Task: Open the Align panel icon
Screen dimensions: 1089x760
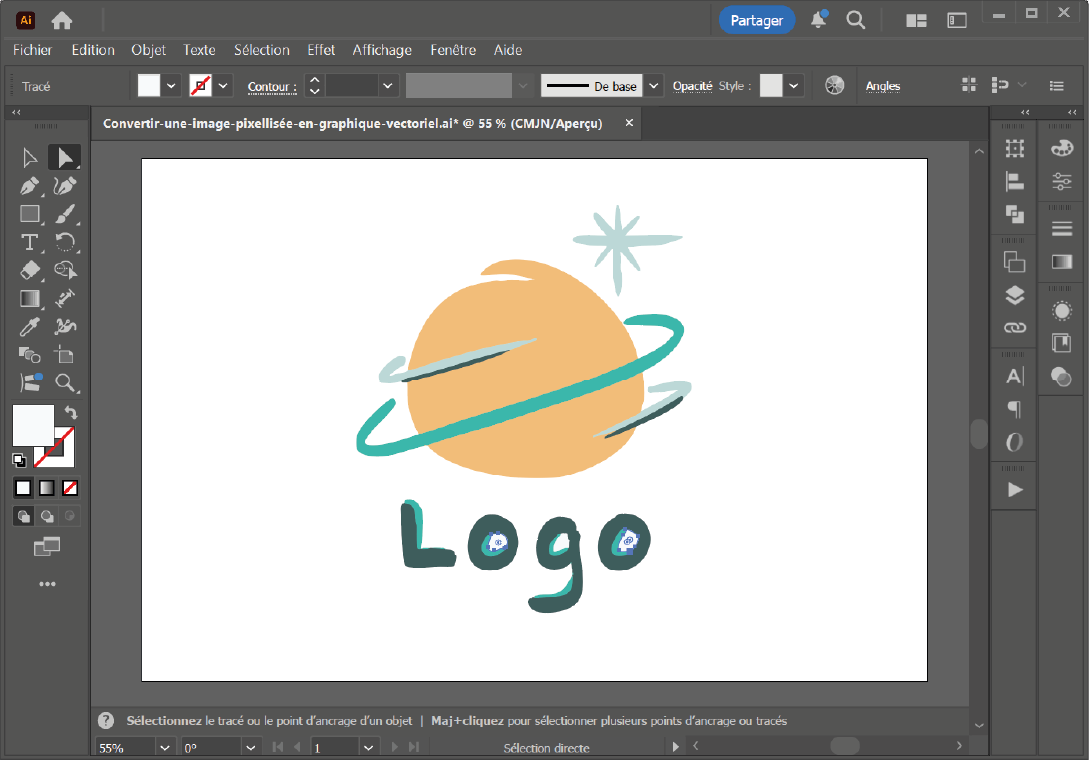Action: (1015, 181)
